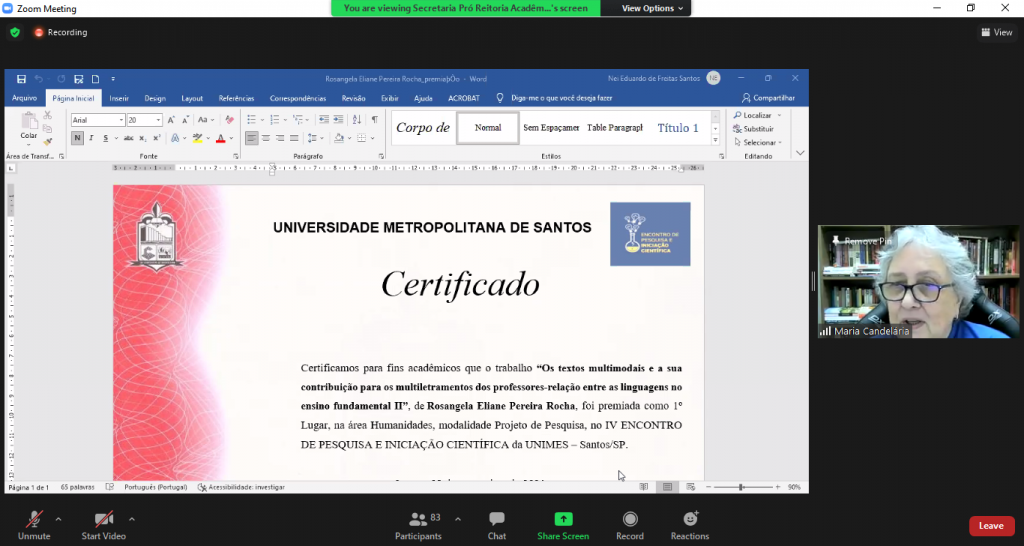Switch to the Inserir tab

pos(119,99)
